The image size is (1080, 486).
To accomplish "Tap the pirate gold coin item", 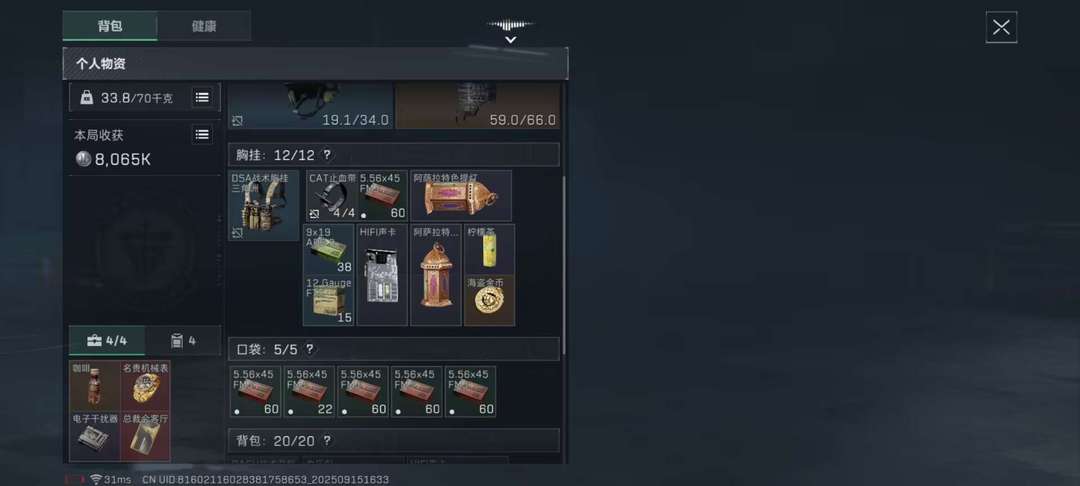I will (x=489, y=300).
